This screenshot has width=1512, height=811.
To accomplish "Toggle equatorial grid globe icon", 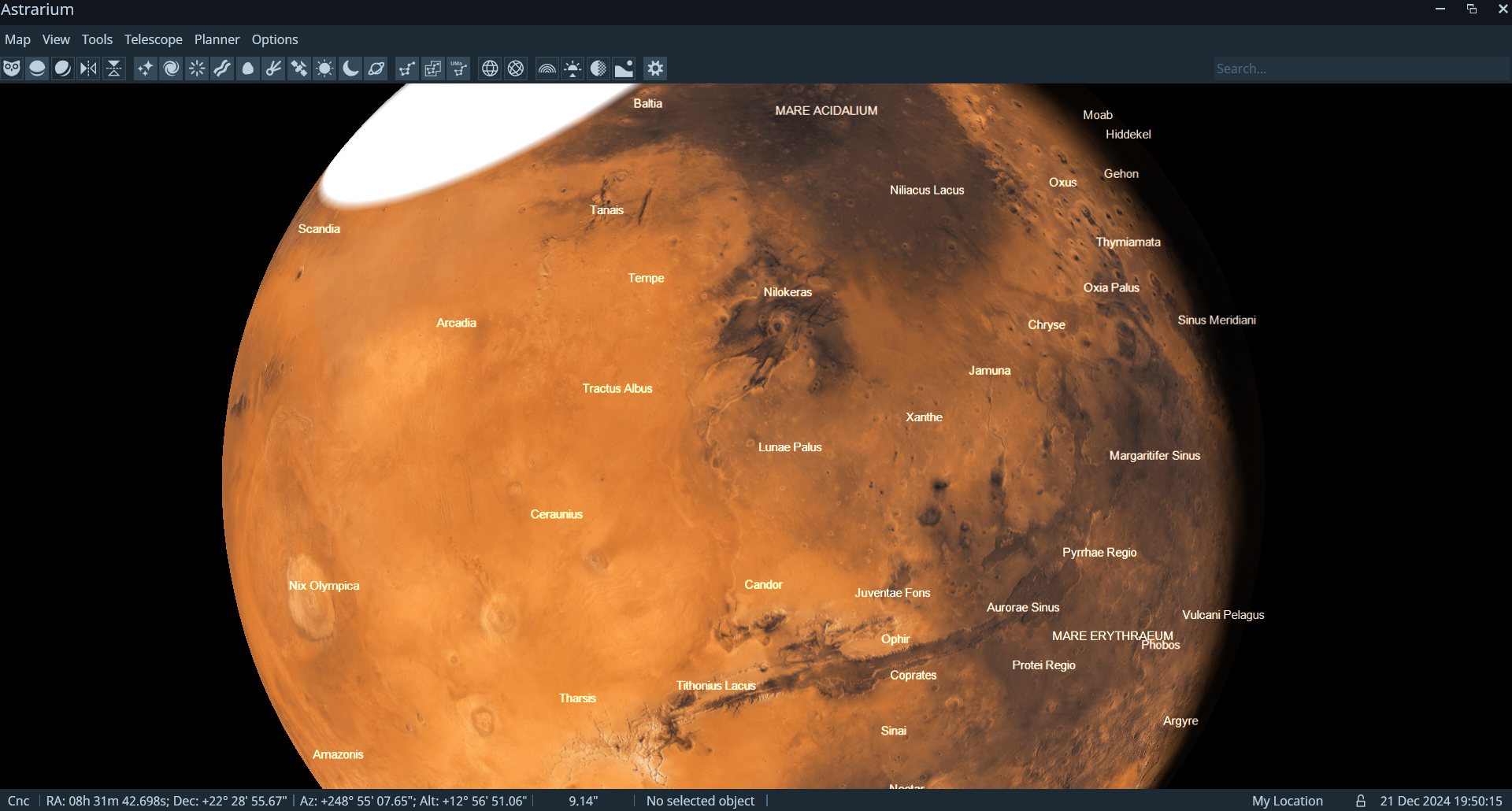I will click(490, 69).
